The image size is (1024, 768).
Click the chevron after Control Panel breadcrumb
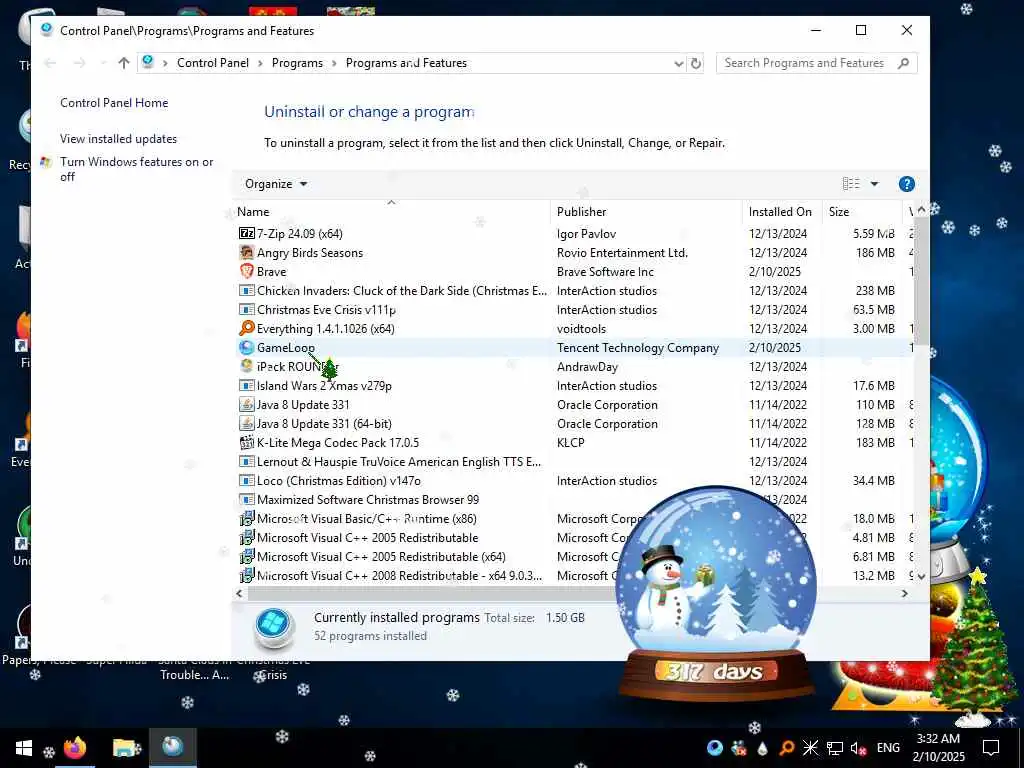[260, 63]
